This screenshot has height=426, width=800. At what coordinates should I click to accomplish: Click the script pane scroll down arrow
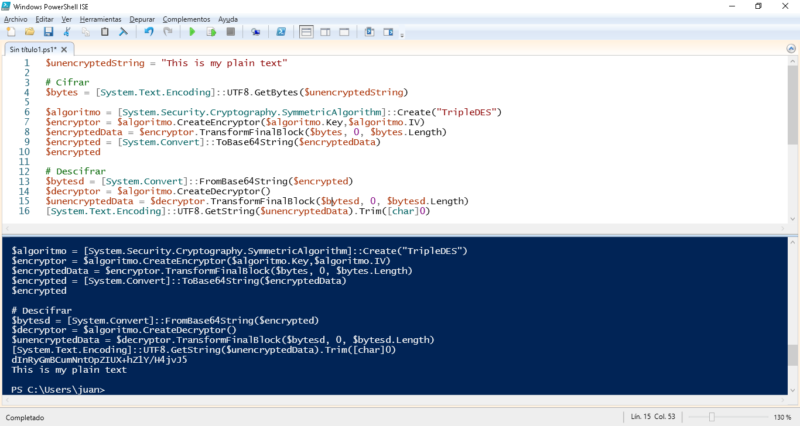pyautogui.click(x=792, y=219)
